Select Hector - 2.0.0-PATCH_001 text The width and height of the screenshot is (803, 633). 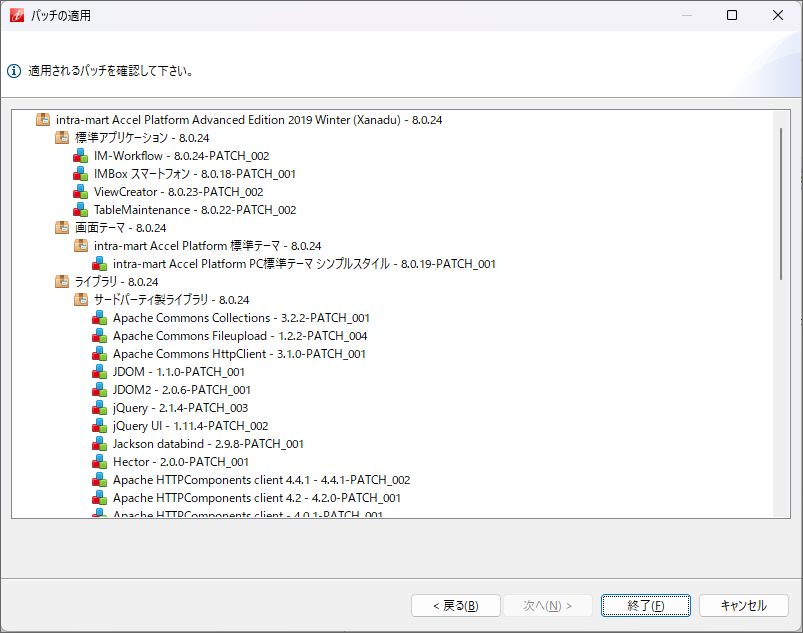tap(181, 462)
